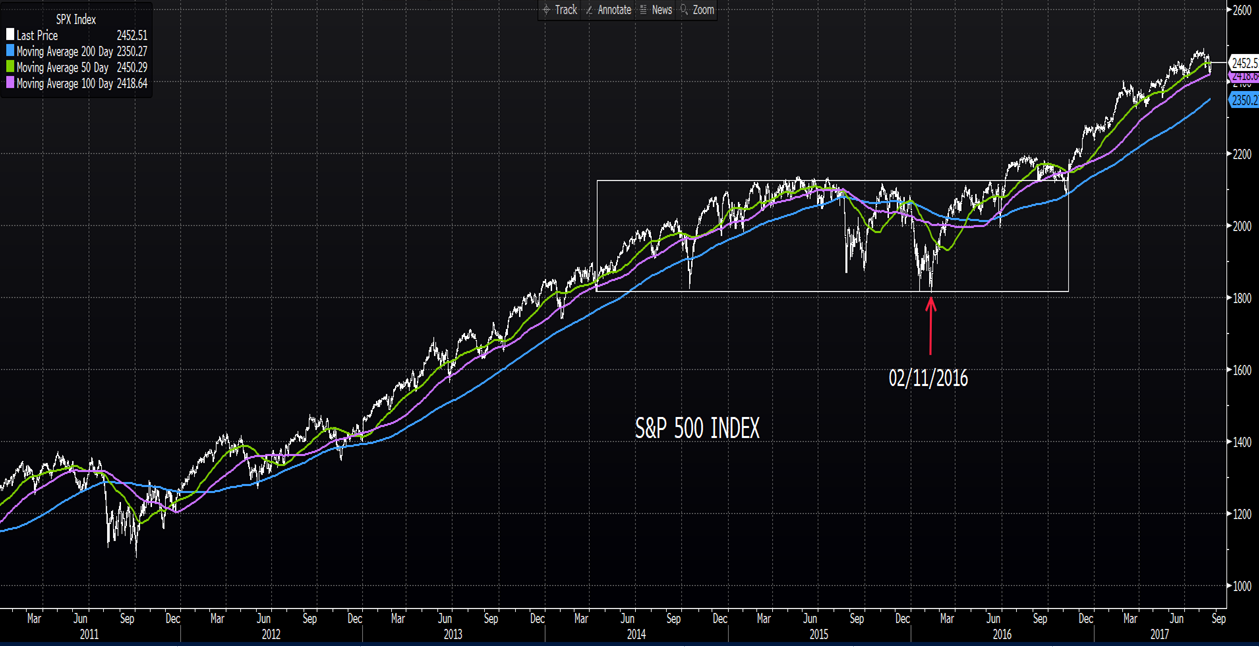Click the 2014 year label on the time axis

click(636, 634)
